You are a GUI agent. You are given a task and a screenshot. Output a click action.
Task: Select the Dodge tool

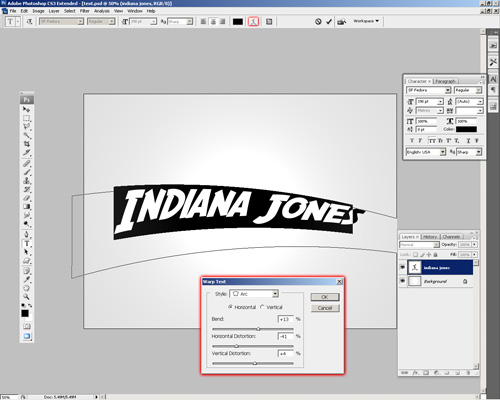click(26, 224)
